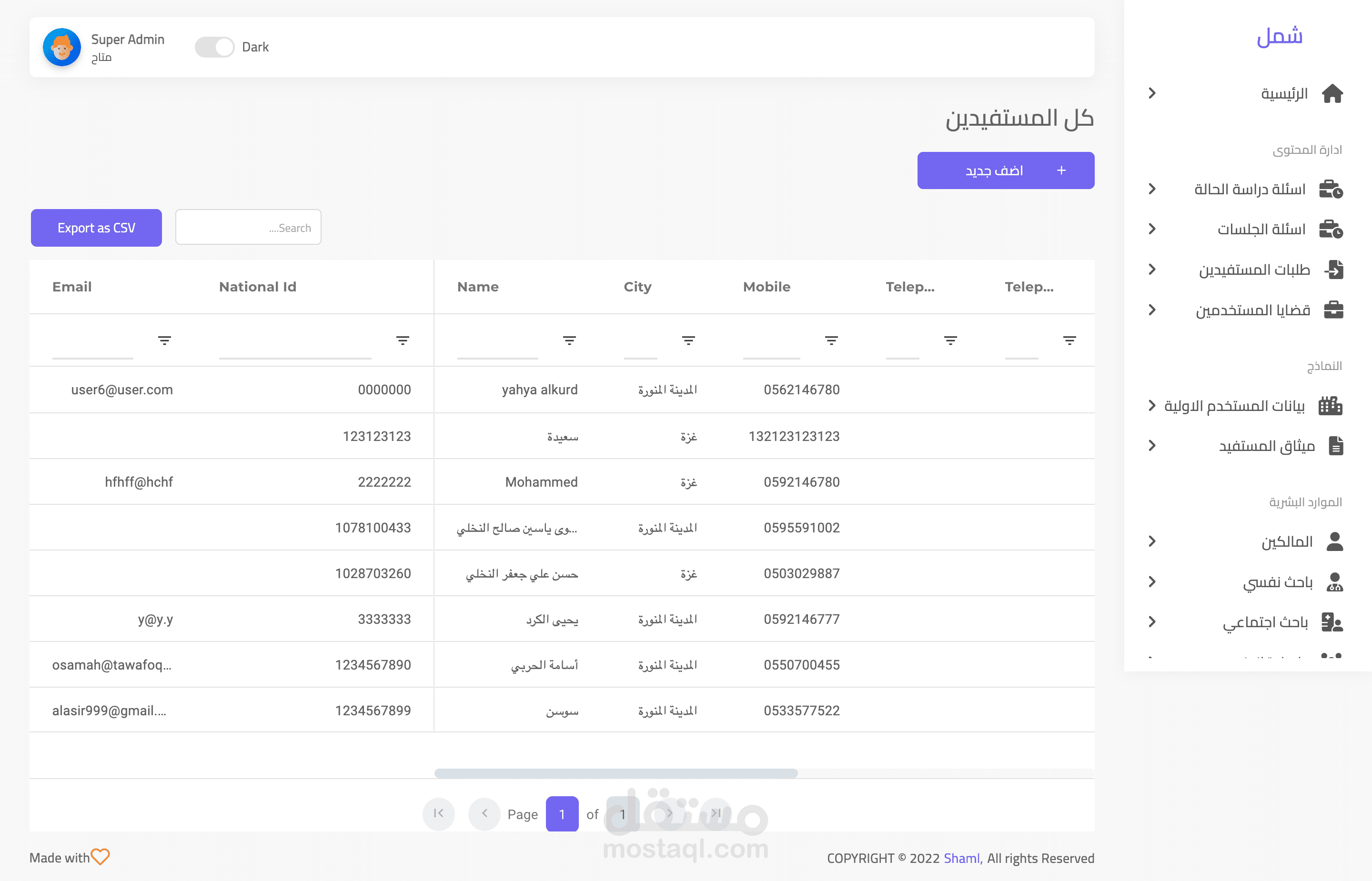Click Export as CSV button
Viewport: 1372px width, 881px height.
coord(96,228)
